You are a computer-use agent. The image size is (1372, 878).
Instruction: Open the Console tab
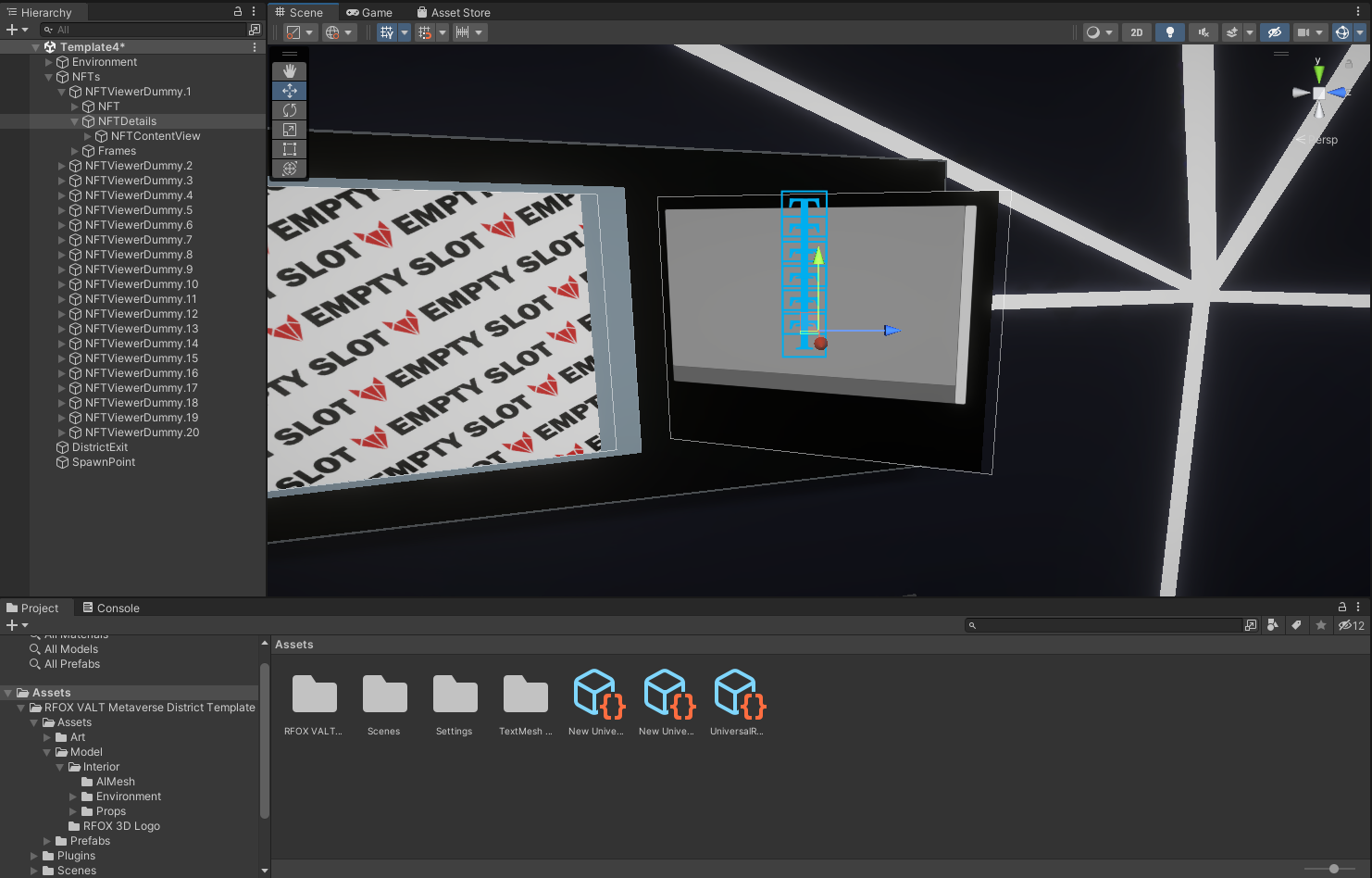(x=111, y=608)
